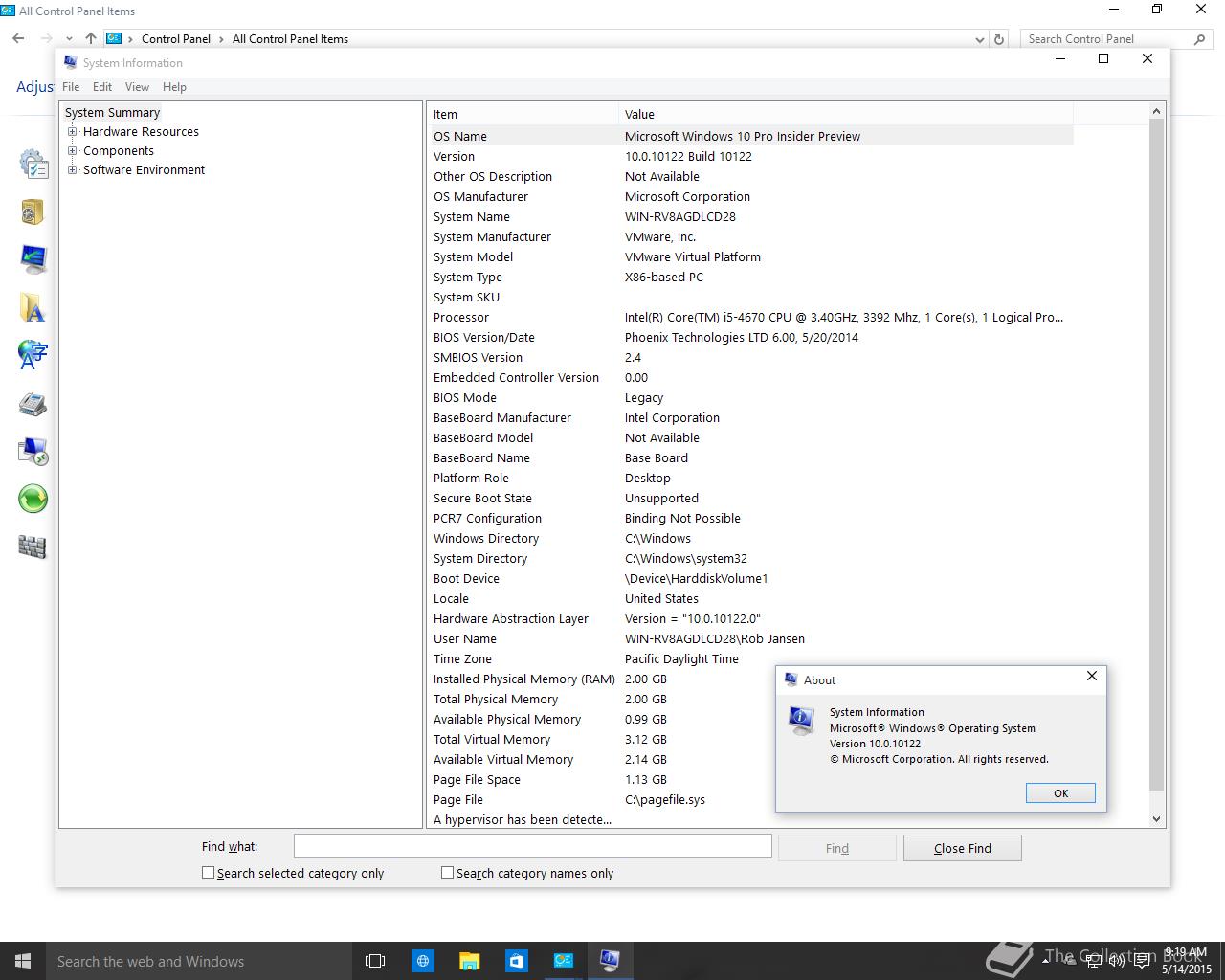Screen dimensions: 1225x980
Task: Launch the browser globe icon on taskbar
Action: click(422, 961)
